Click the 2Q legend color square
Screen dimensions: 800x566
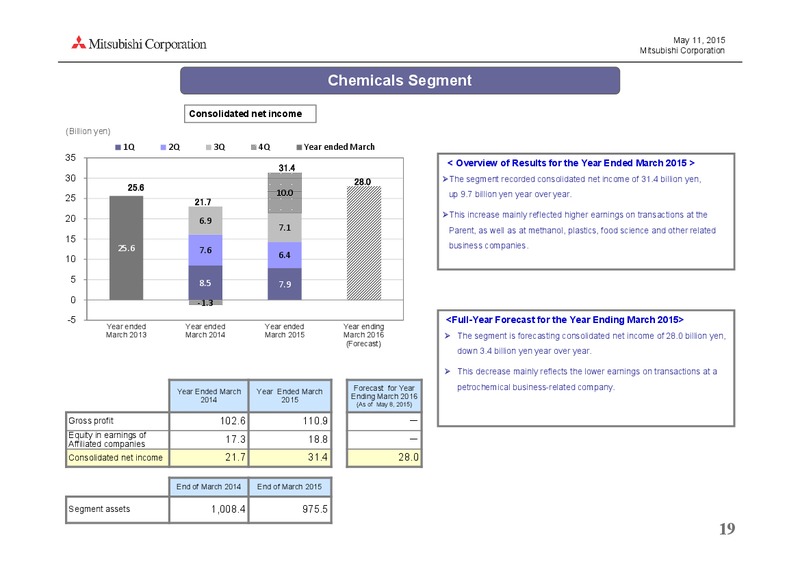[x=163, y=147]
